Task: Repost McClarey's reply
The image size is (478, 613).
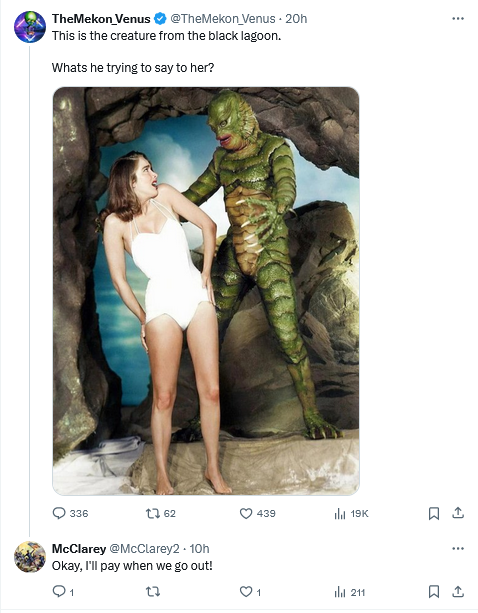Action: point(153,592)
